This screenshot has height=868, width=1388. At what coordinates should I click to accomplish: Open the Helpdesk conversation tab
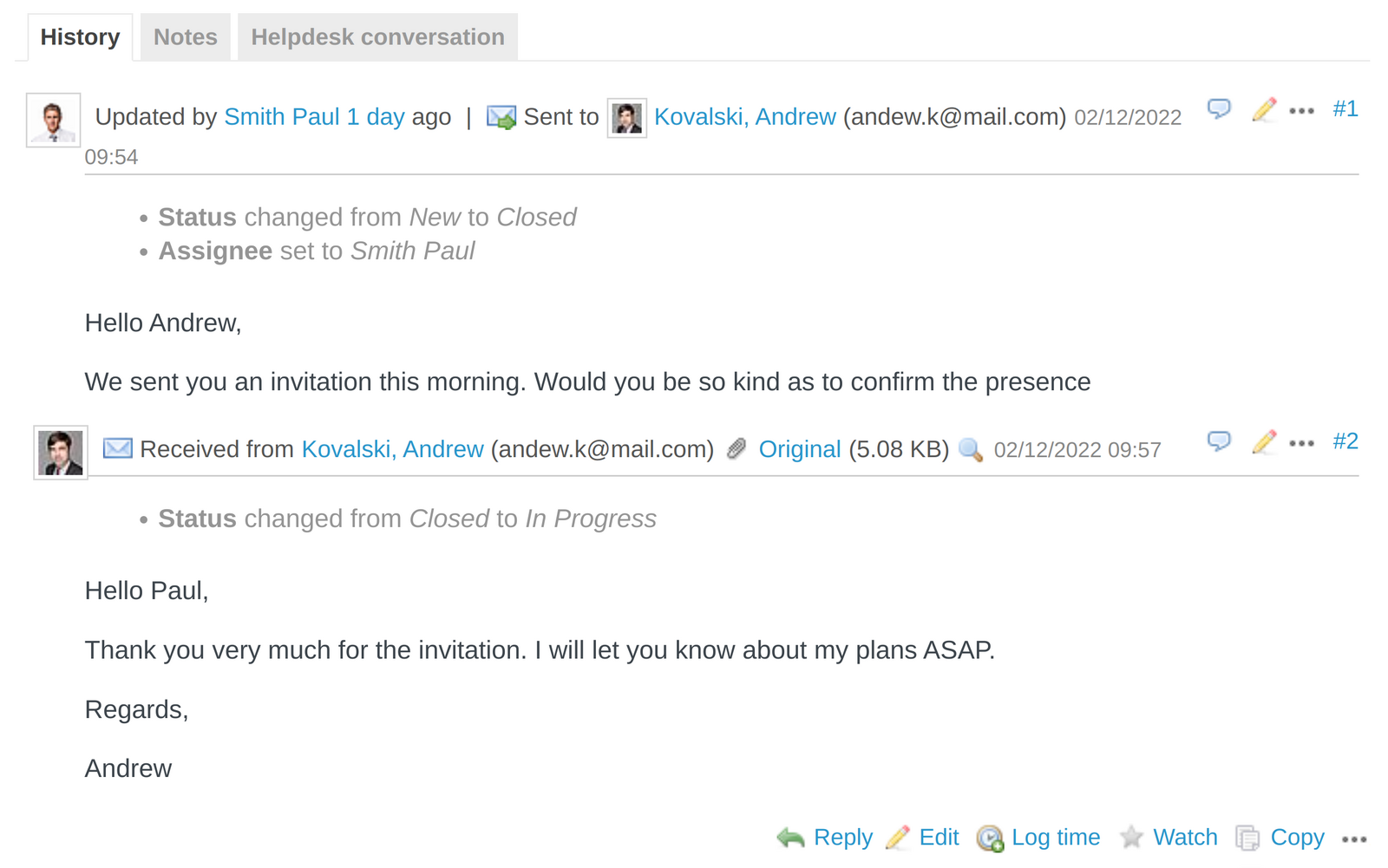pyautogui.click(x=377, y=36)
